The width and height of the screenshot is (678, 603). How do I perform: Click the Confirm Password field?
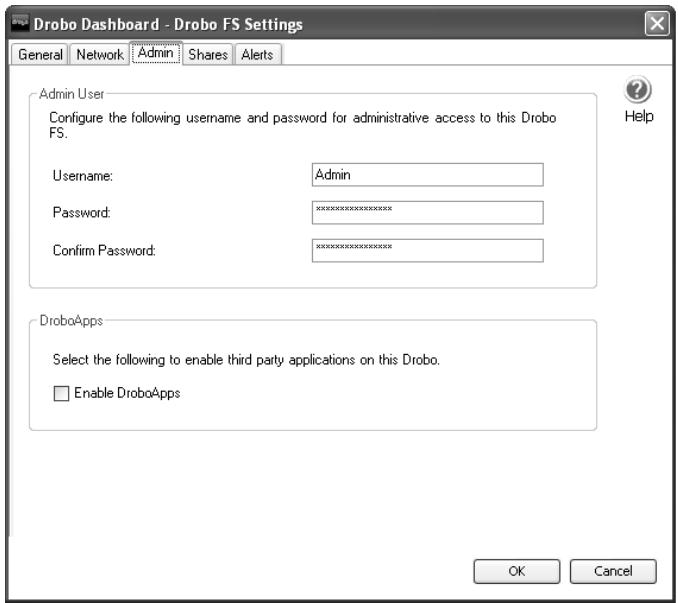(x=428, y=250)
